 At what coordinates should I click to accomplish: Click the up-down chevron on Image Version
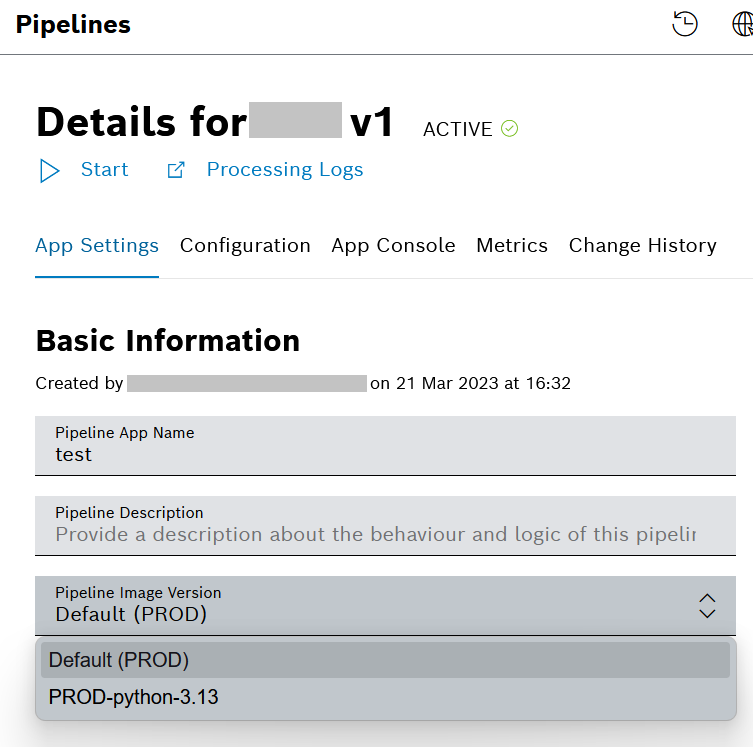(707, 605)
